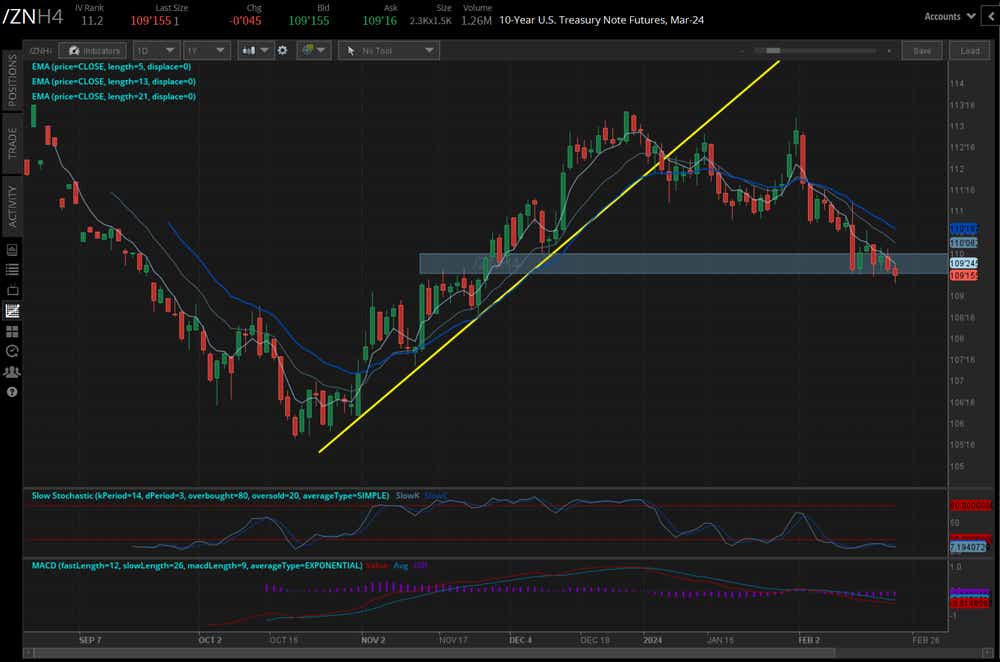Select the chart icon in the left sidebar
Viewport: 1000px width, 662px height.
[14, 311]
